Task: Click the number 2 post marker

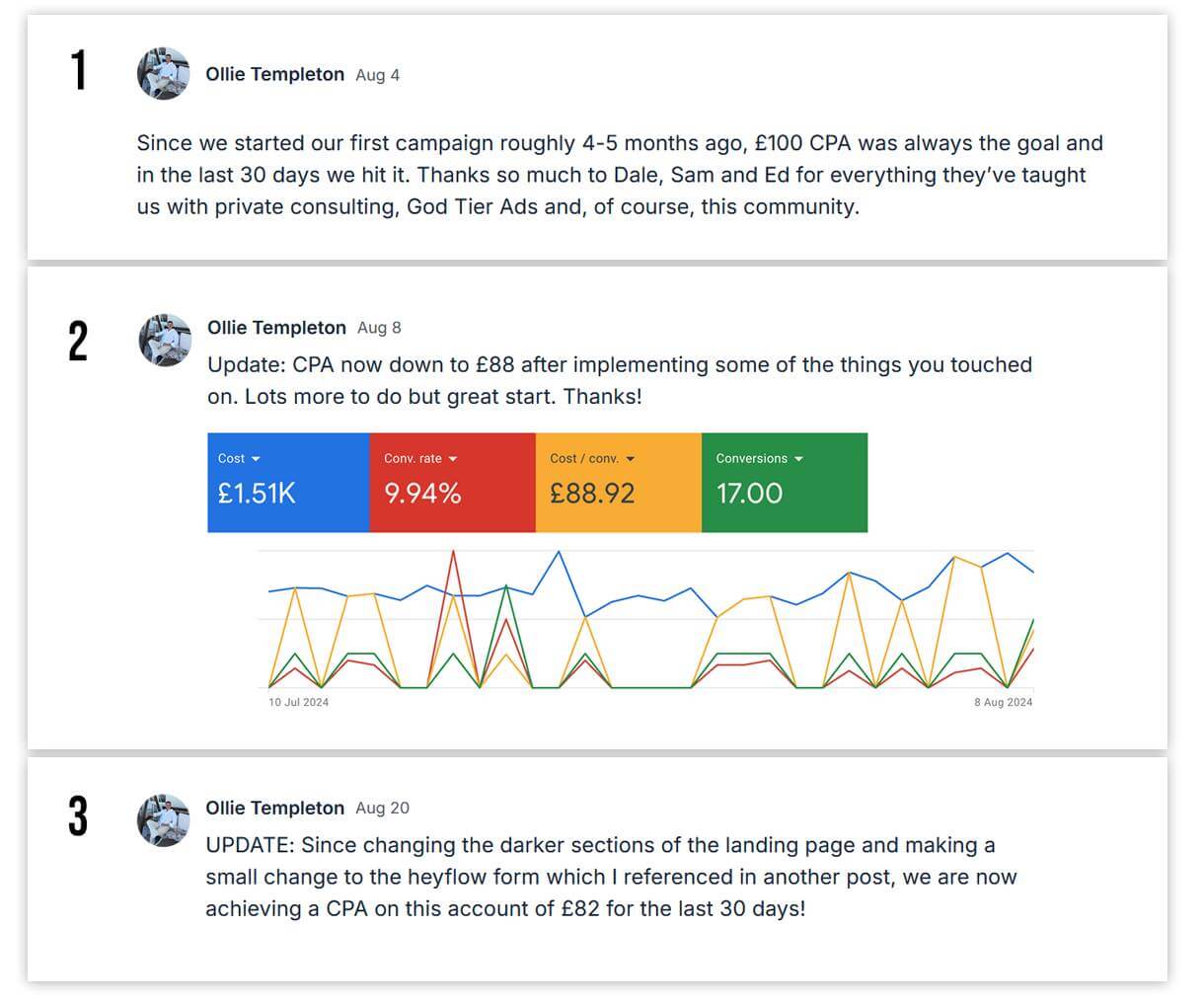Action: (79, 341)
